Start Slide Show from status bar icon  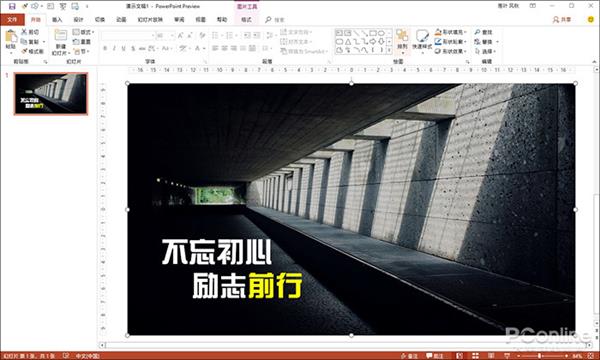tap(507, 356)
